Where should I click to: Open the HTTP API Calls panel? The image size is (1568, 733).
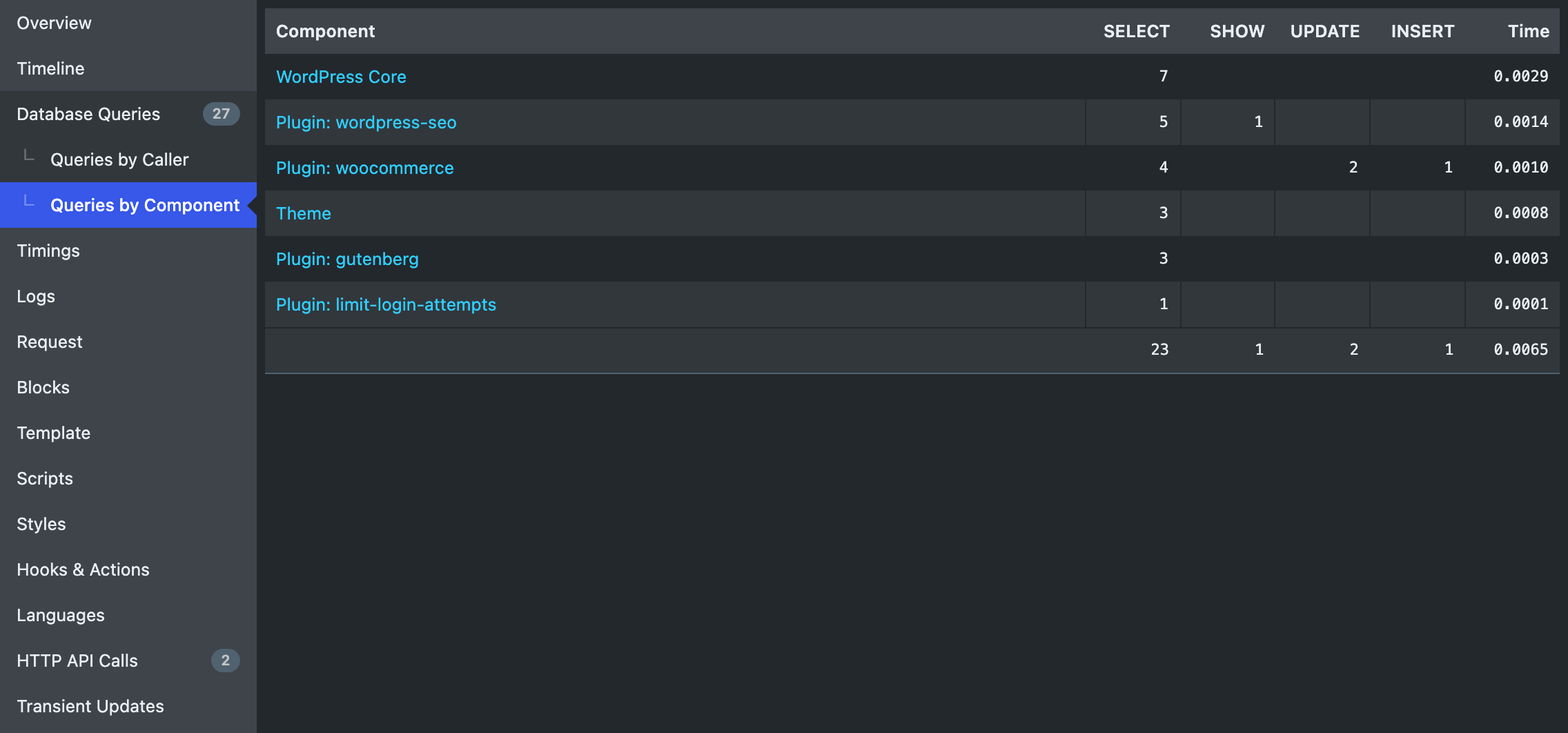point(77,661)
